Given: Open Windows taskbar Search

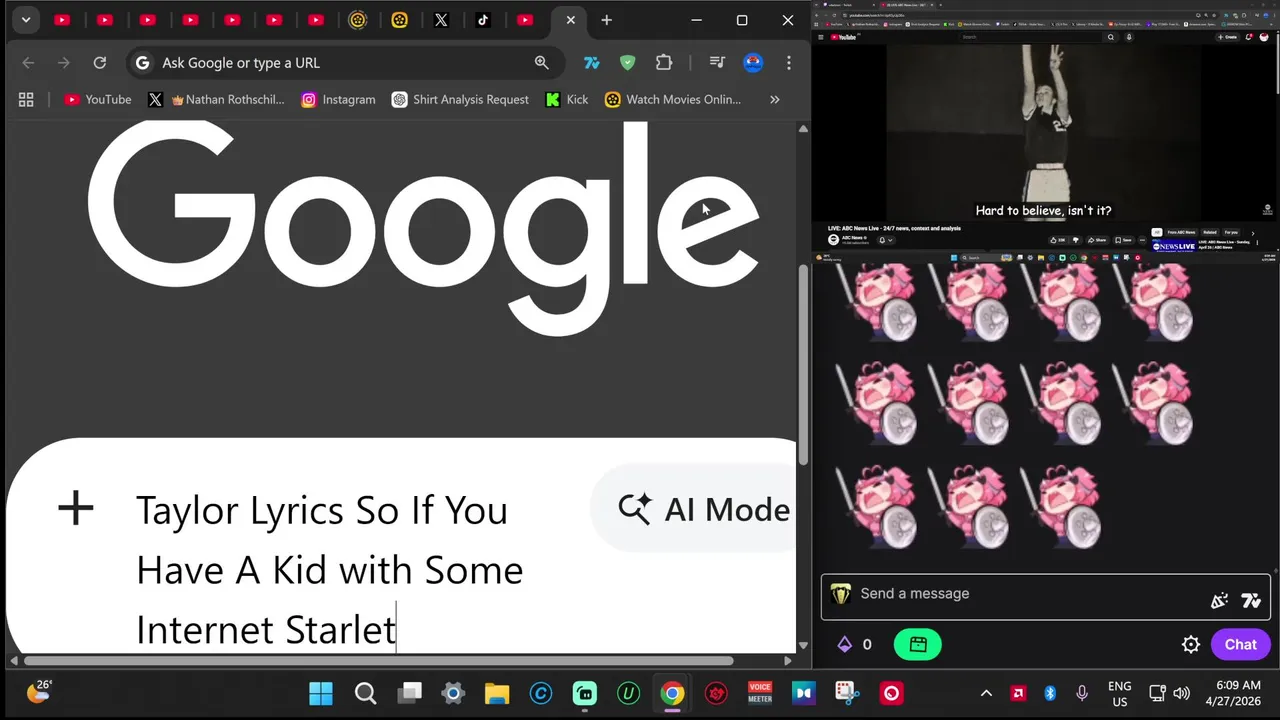Looking at the screenshot, I should click(x=365, y=693).
